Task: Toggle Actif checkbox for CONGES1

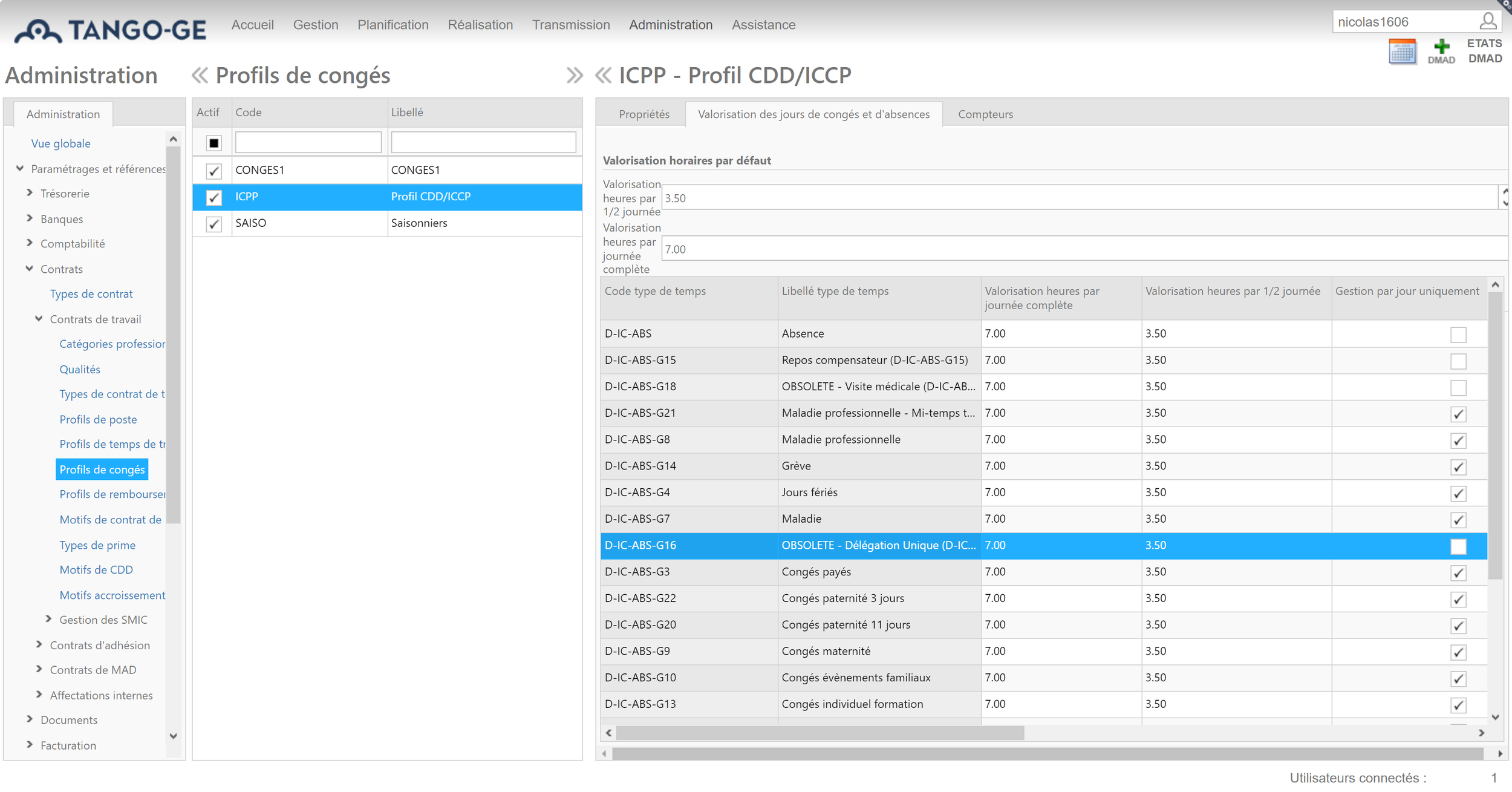Action: coord(213,171)
